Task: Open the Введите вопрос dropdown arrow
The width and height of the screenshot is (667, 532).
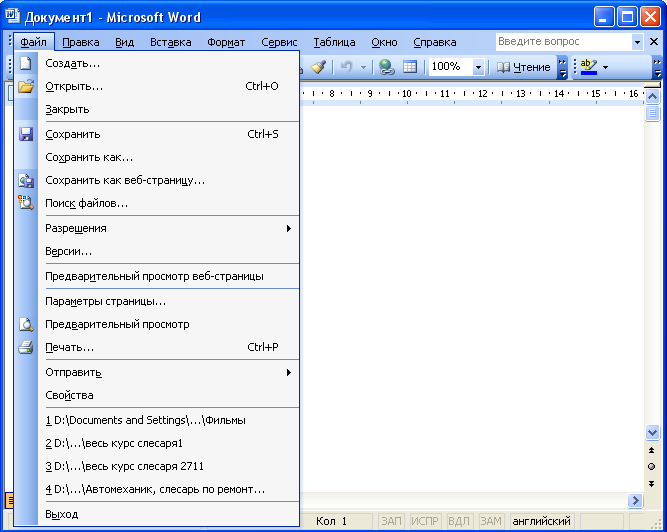Action: click(637, 42)
